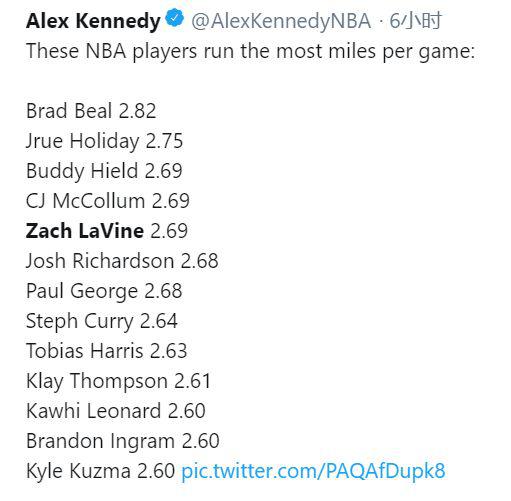This screenshot has height=501, width=511.
Task: Click the Buddy Hield 2.69 line
Action: tap(104, 171)
